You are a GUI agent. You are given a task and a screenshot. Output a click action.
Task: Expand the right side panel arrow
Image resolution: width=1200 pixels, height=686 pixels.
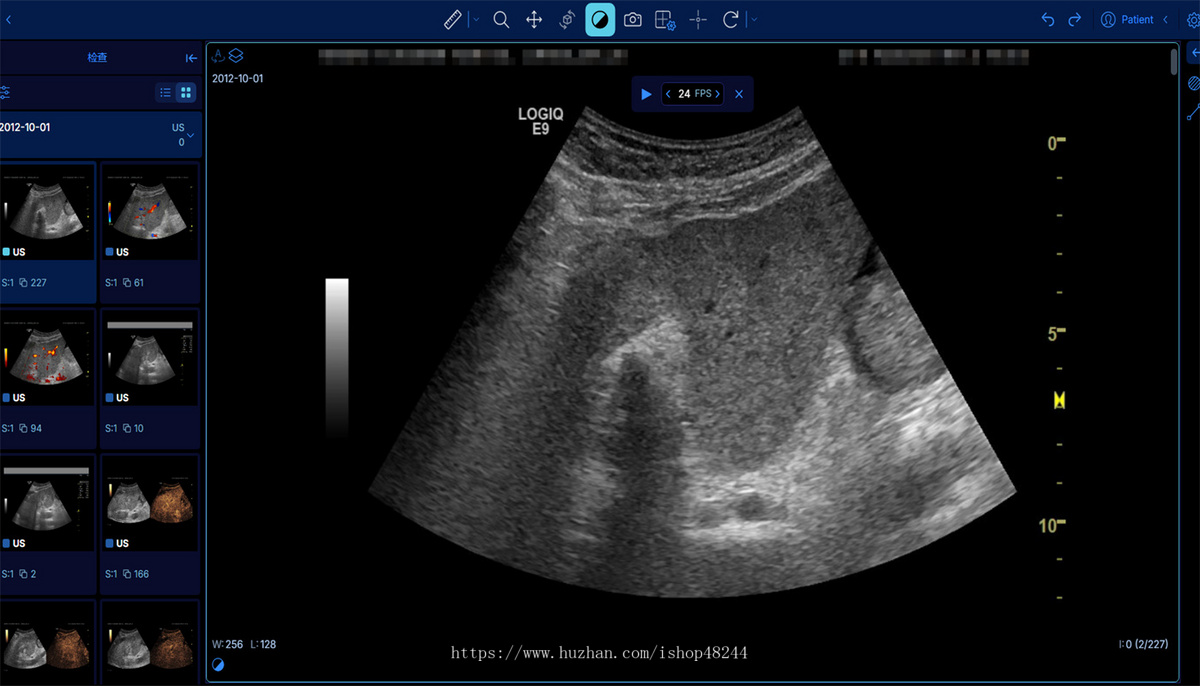coord(1193,53)
